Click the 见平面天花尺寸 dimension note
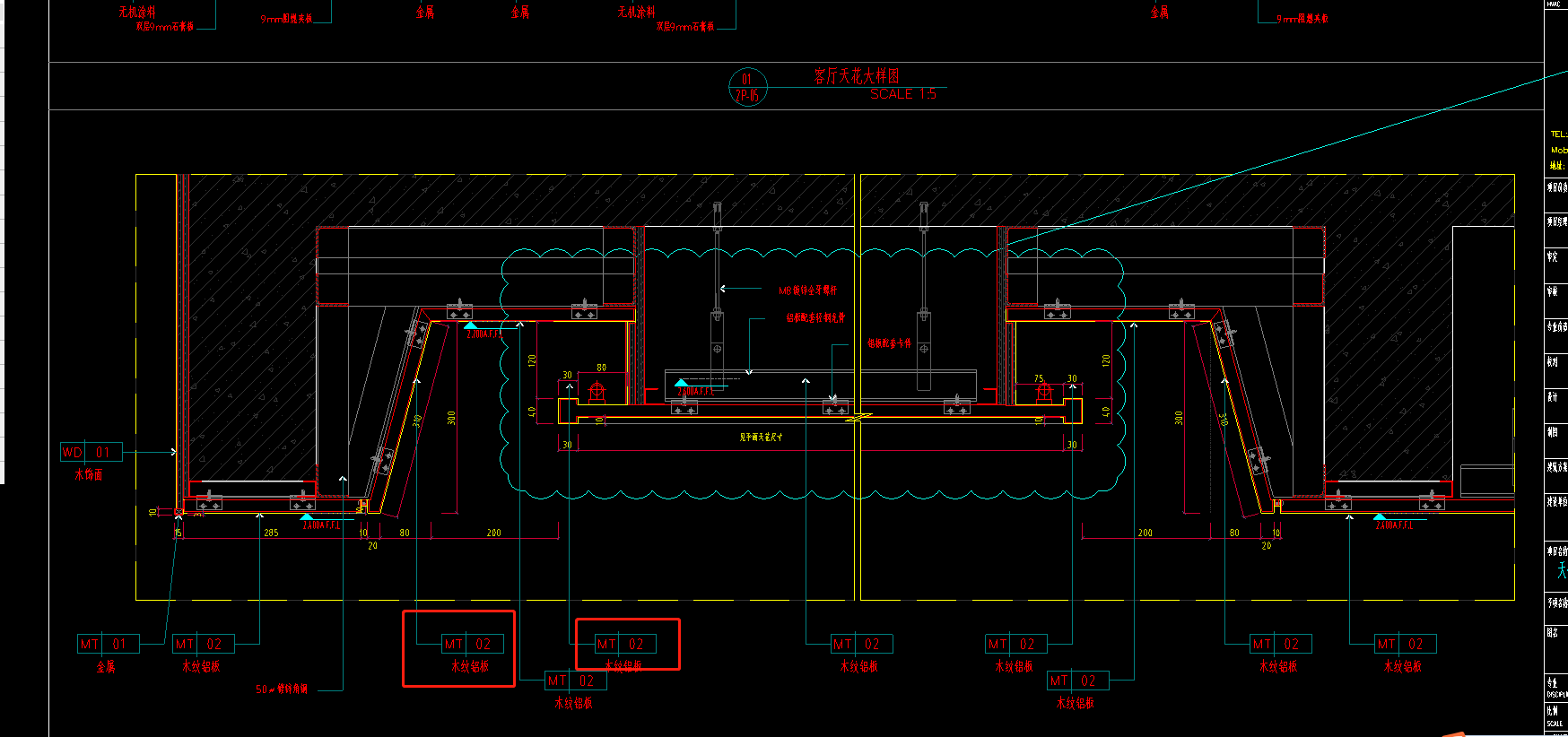Viewport: 1568px width, 737px height. coord(761,438)
